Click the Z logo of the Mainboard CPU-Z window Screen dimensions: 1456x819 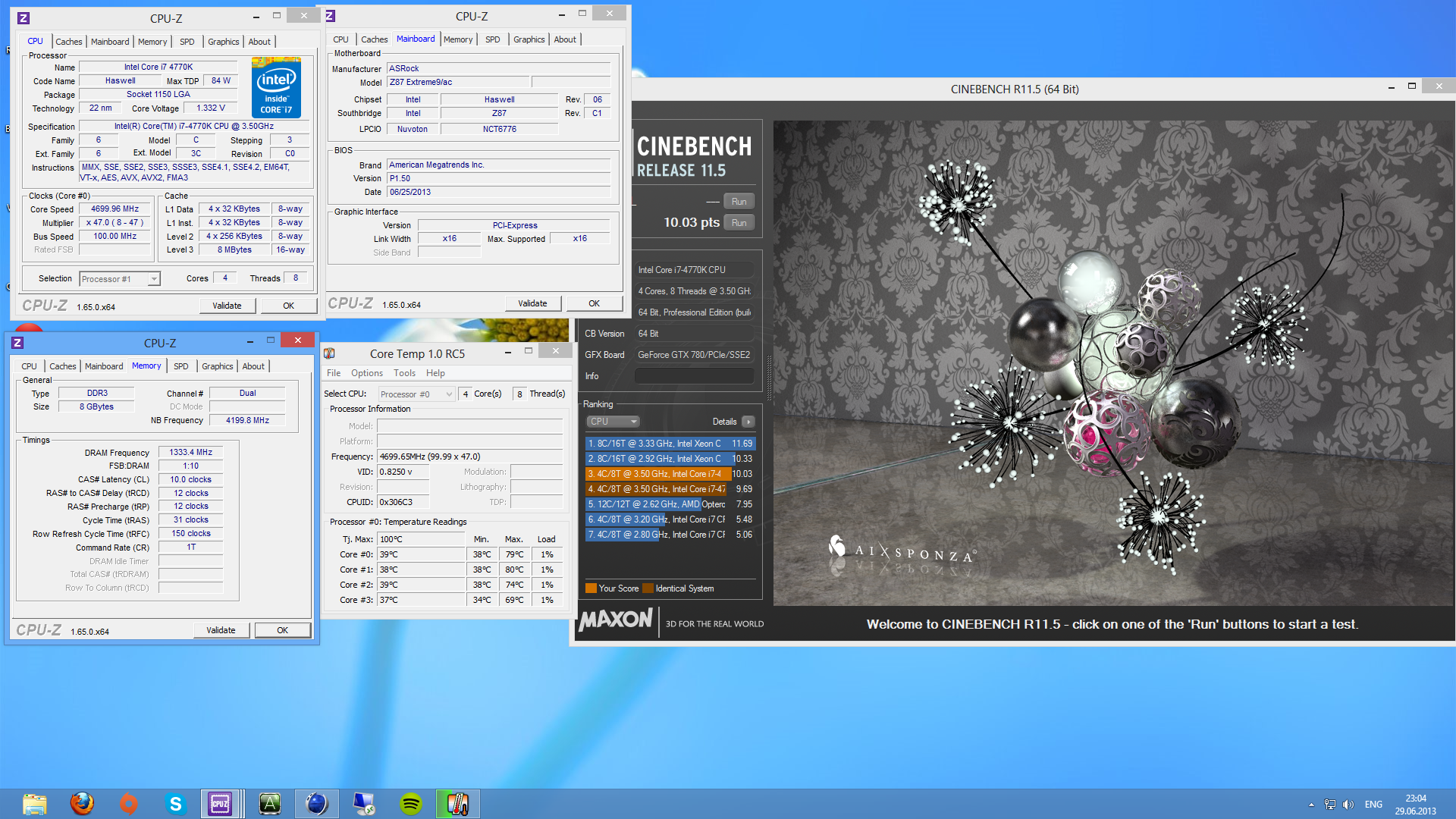click(330, 16)
